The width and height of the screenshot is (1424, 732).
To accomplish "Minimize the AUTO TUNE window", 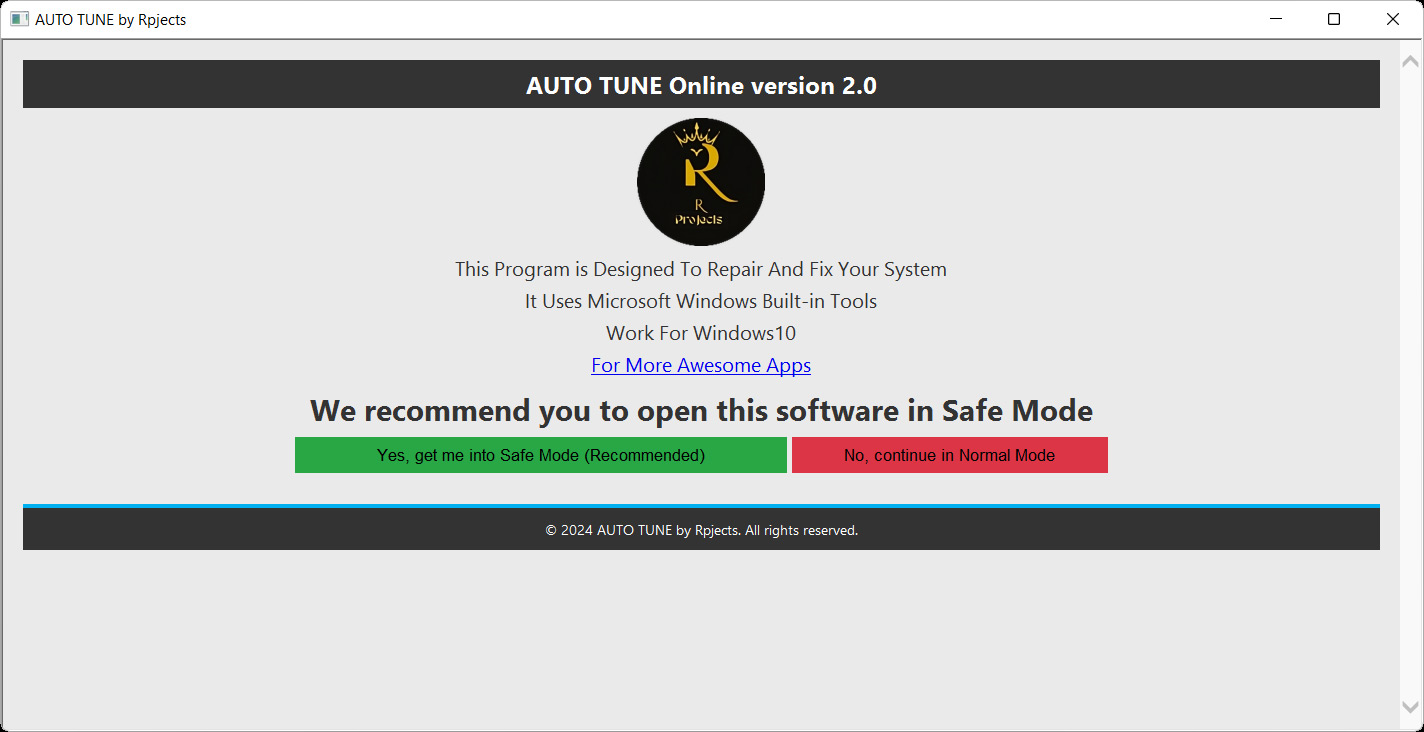I will [1276, 19].
